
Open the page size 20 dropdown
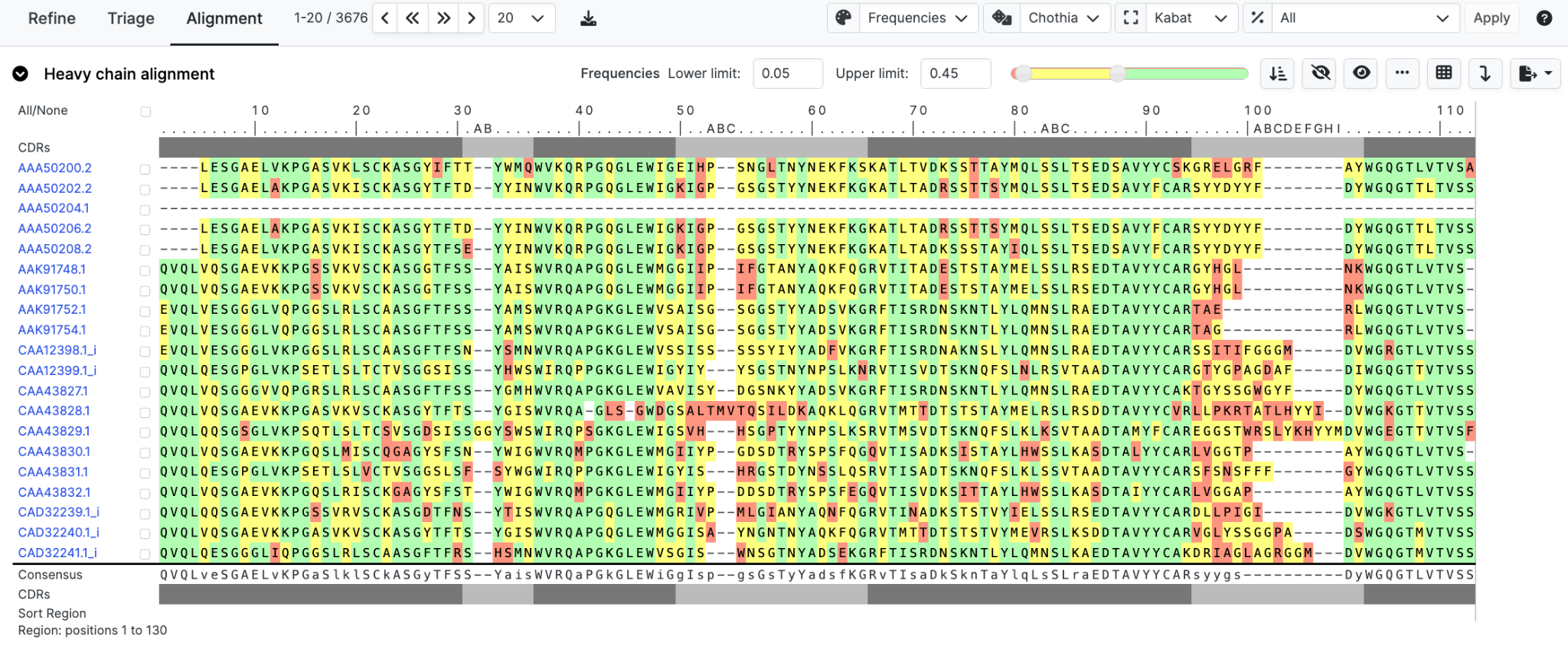(521, 18)
